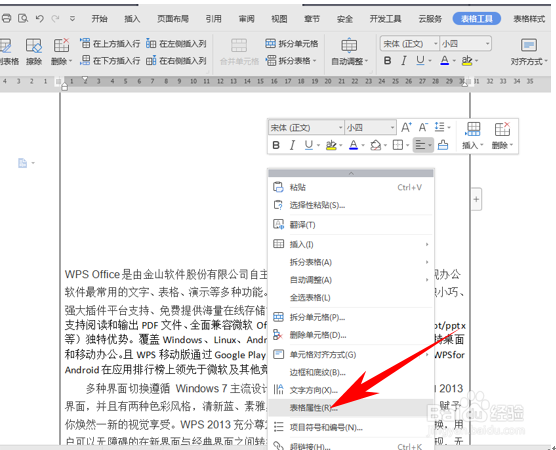Open line spacing in mini toolbar
The height and width of the screenshot is (450, 556).
coord(442,127)
